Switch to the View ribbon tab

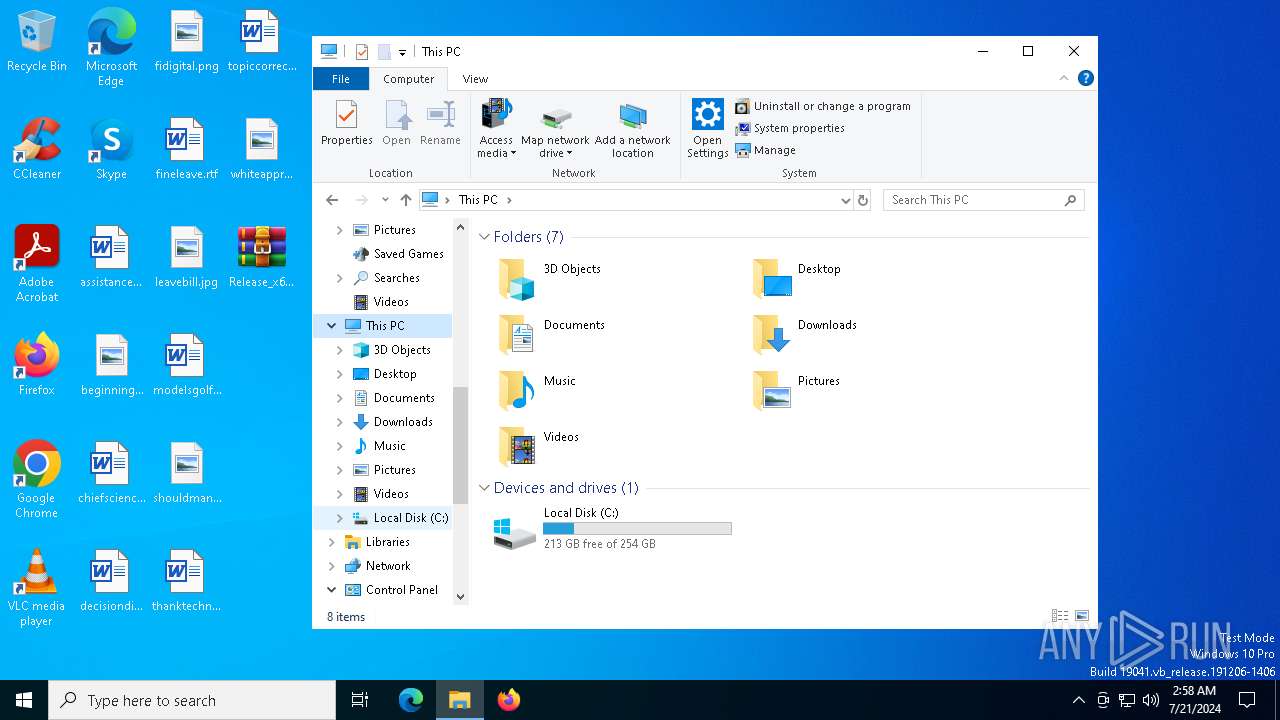pyautogui.click(x=475, y=79)
